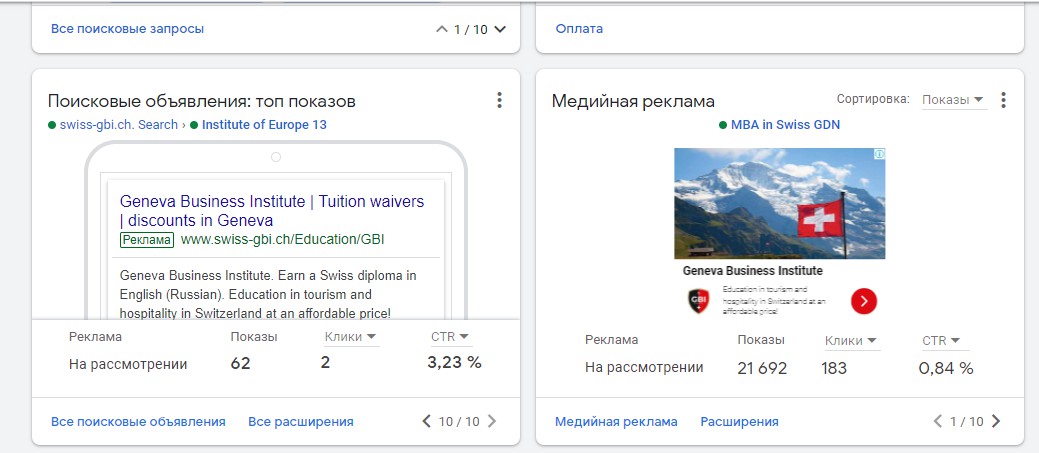
Task: Go to previous search query page
Action: pyautogui.click(x=441, y=29)
